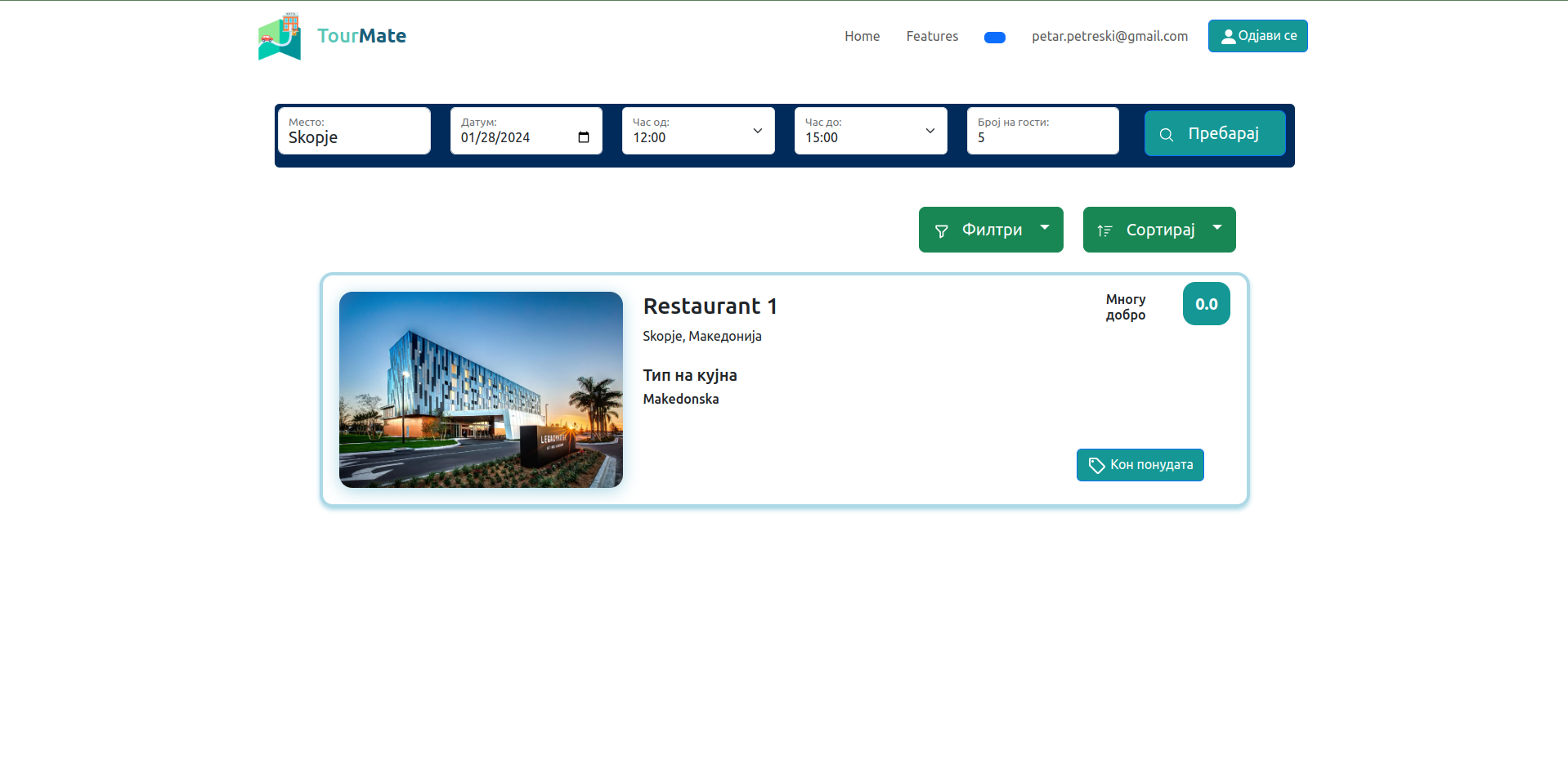Click the funnel icon on Филтри
The image size is (1568, 778).
(x=941, y=231)
